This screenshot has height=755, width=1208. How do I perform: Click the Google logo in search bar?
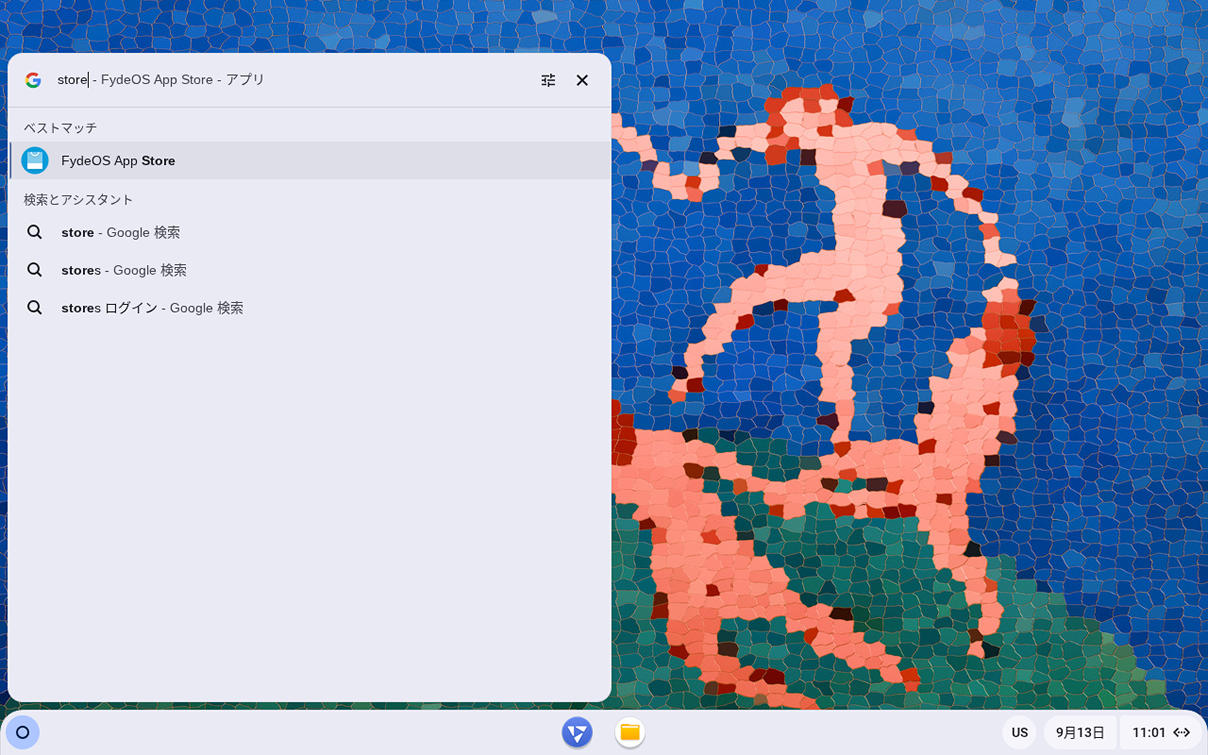(33, 80)
